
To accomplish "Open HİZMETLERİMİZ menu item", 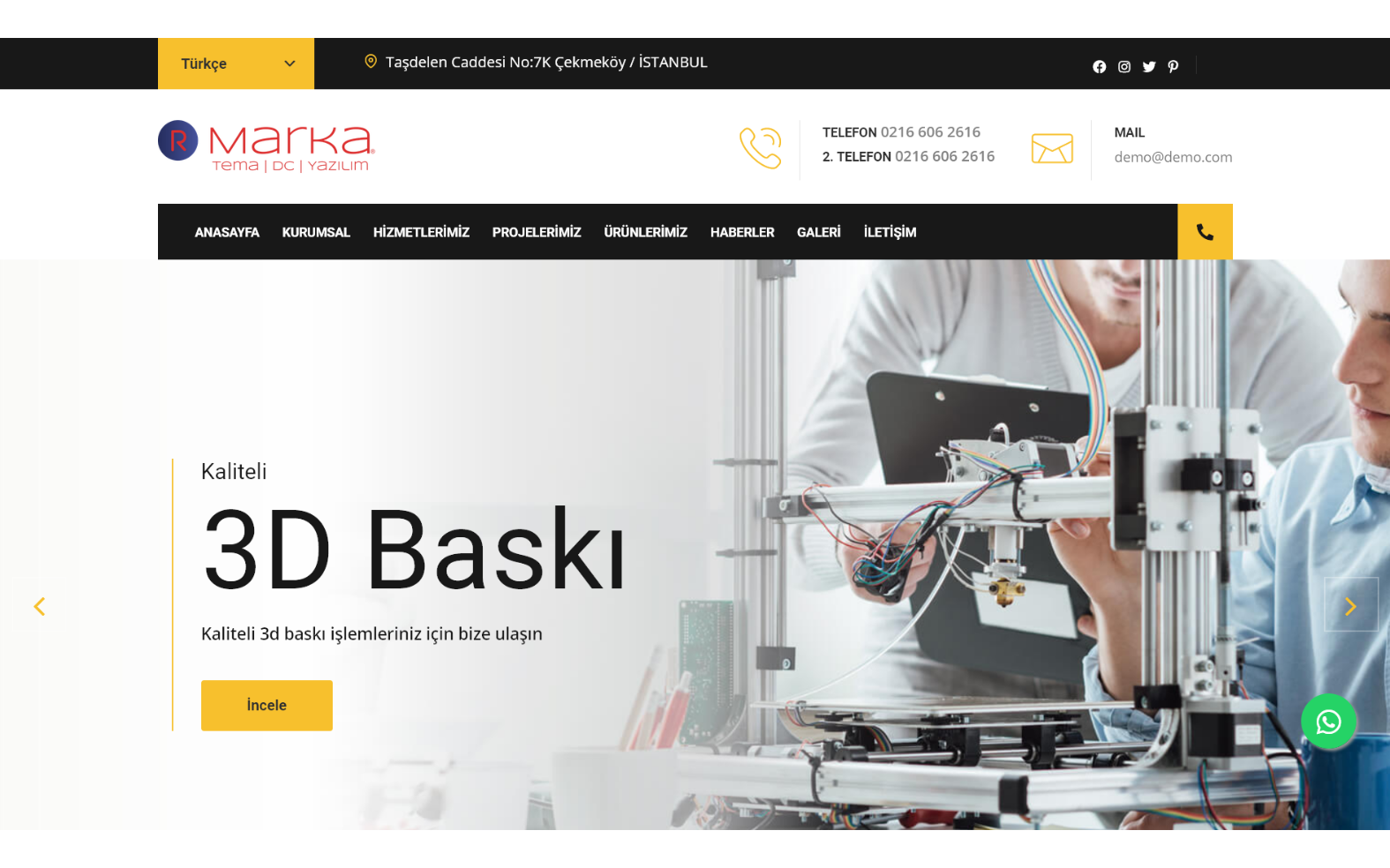I will [x=421, y=232].
